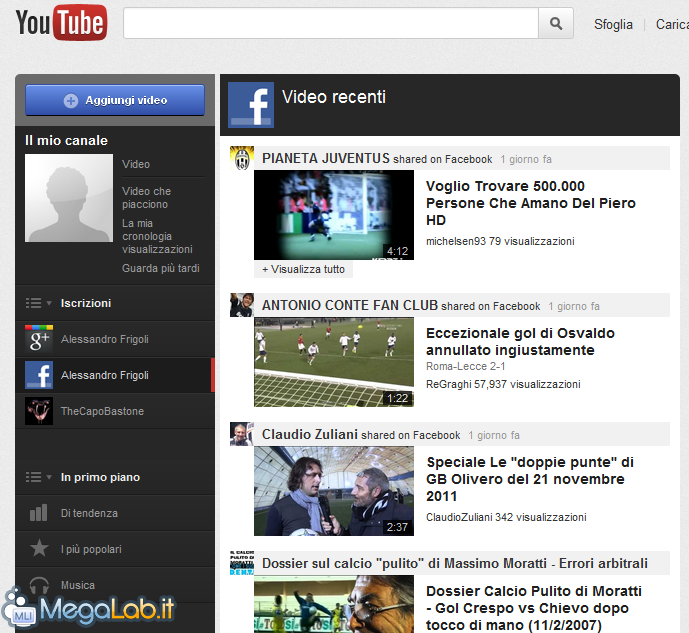Image resolution: width=689 pixels, height=633 pixels.
Task: Click the PIANETA JUVENTUS channel name
Action: 326,158
